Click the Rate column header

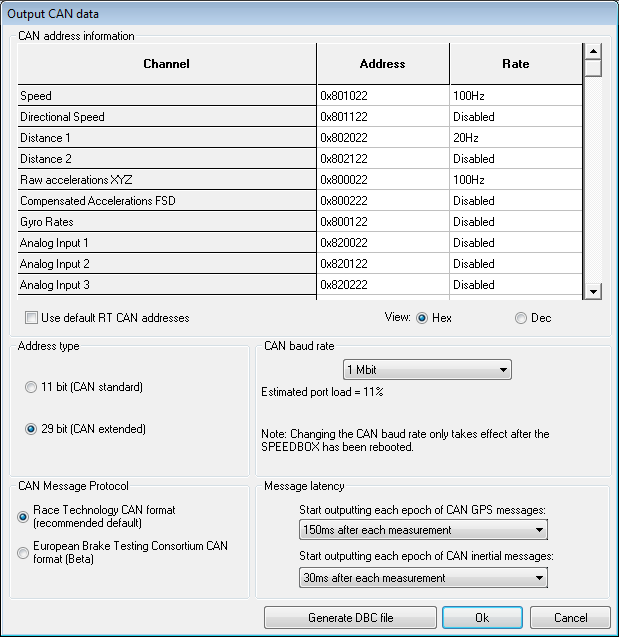point(515,64)
